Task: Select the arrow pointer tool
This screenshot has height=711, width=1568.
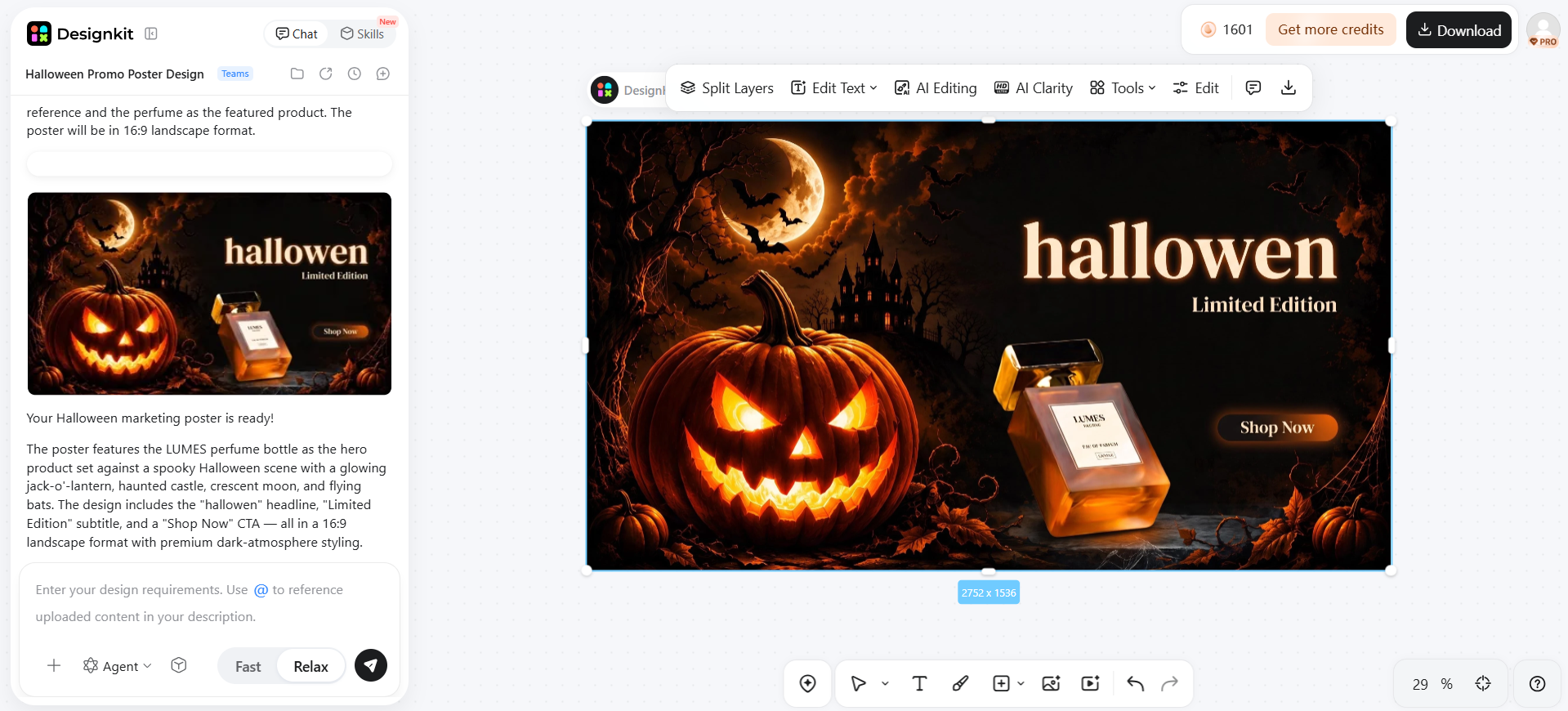Action: pyautogui.click(x=859, y=683)
